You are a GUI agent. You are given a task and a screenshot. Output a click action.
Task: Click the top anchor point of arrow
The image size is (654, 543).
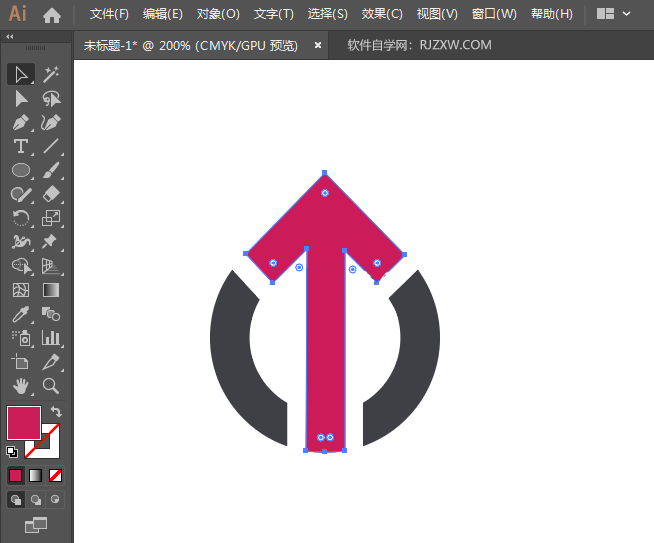click(x=324, y=173)
